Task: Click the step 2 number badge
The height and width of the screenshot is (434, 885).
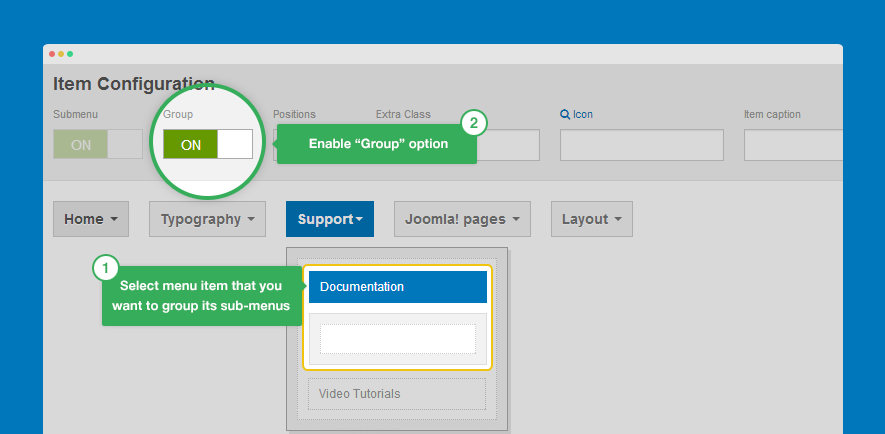Action: click(x=474, y=123)
